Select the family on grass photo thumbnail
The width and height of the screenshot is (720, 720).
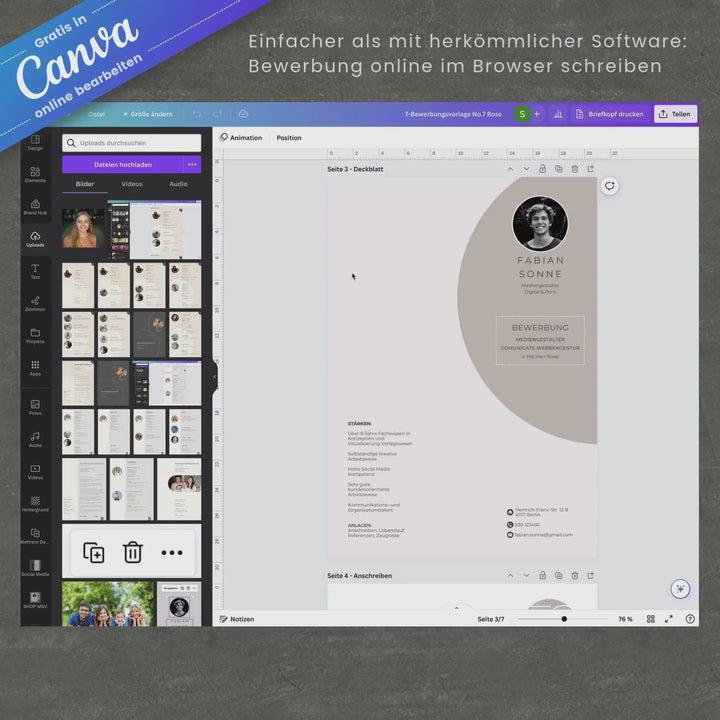point(108,604)
